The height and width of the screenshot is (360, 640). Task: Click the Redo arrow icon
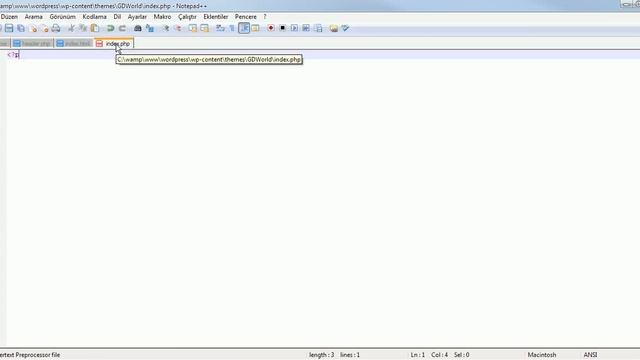tap(122, 28)
